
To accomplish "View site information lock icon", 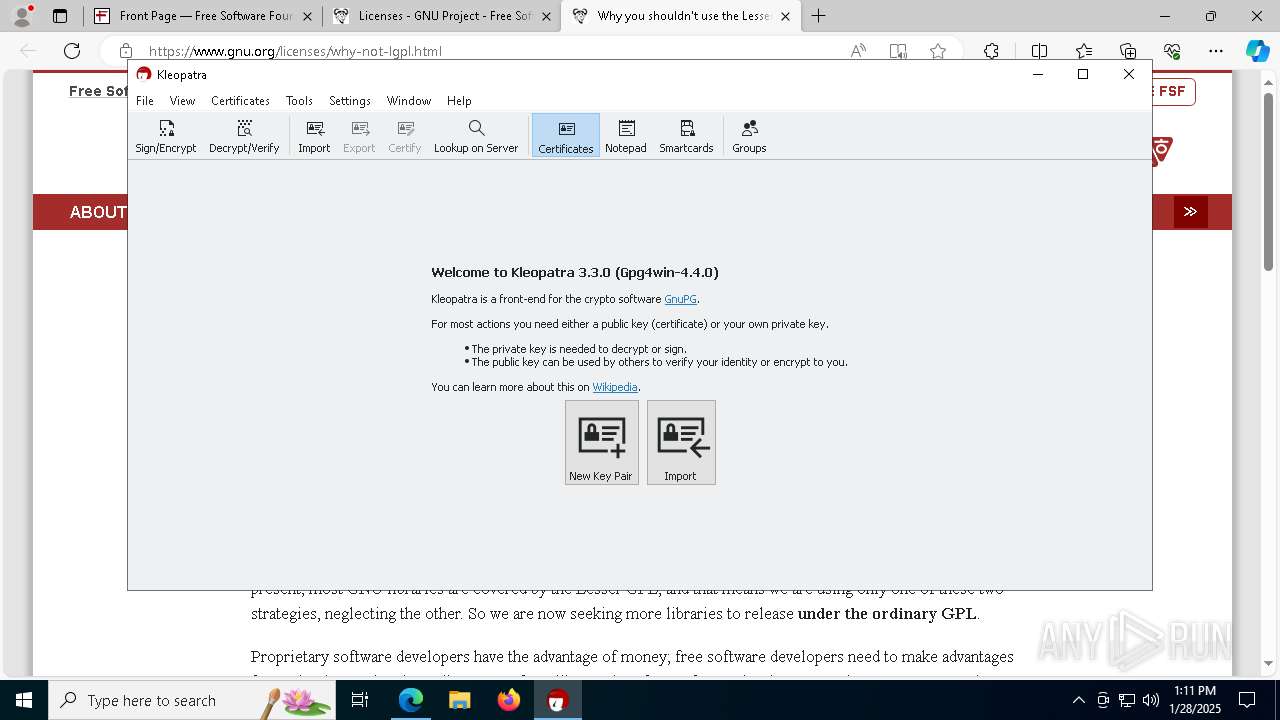I will coord(126,51).
